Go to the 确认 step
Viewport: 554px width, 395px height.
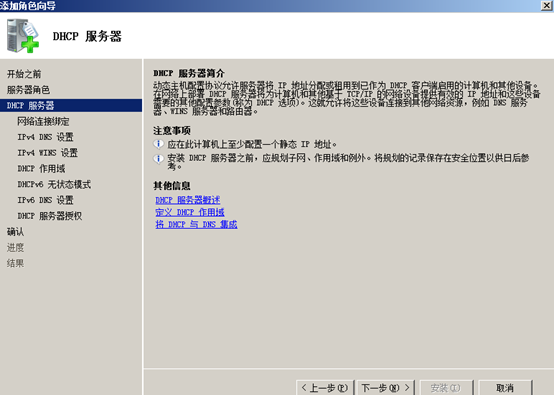point(16,232)
